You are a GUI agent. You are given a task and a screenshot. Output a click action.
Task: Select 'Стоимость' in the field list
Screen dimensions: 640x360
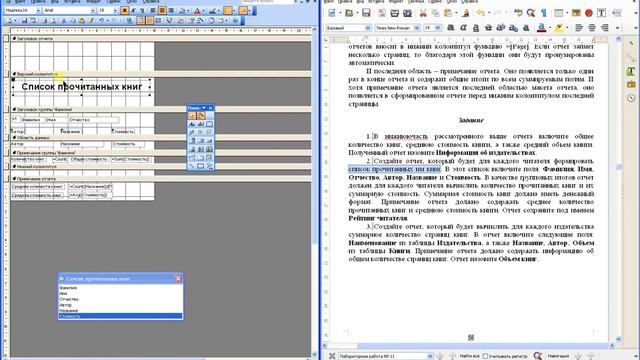click(x=120, y=316)
